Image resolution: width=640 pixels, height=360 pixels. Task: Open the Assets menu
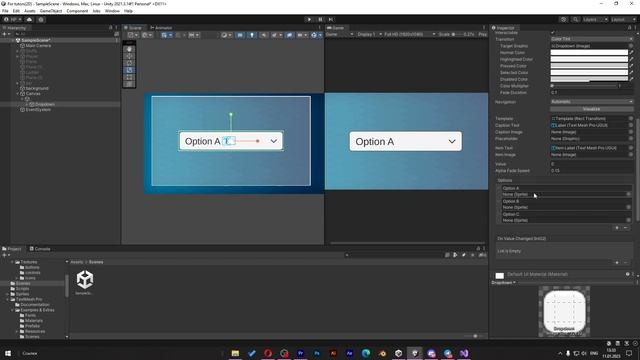30,11
